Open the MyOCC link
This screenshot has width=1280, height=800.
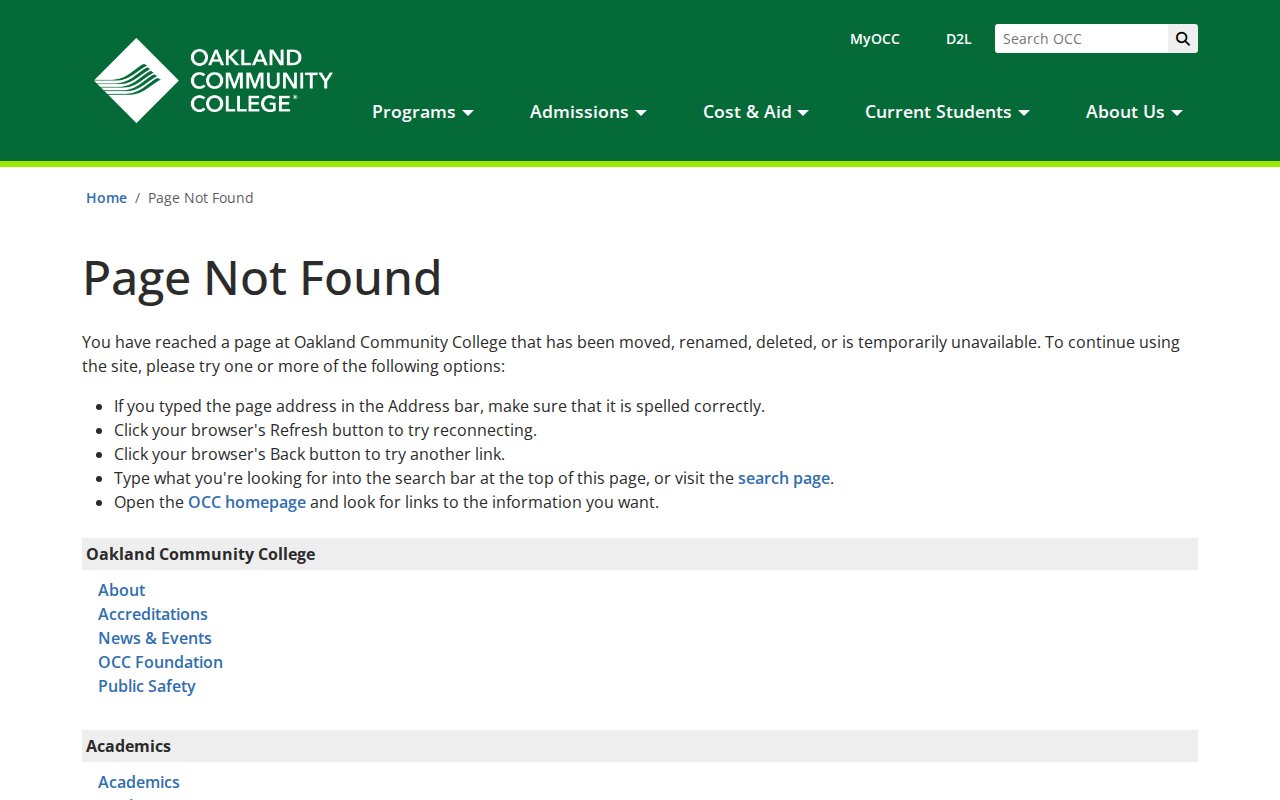tap(874, 39)
